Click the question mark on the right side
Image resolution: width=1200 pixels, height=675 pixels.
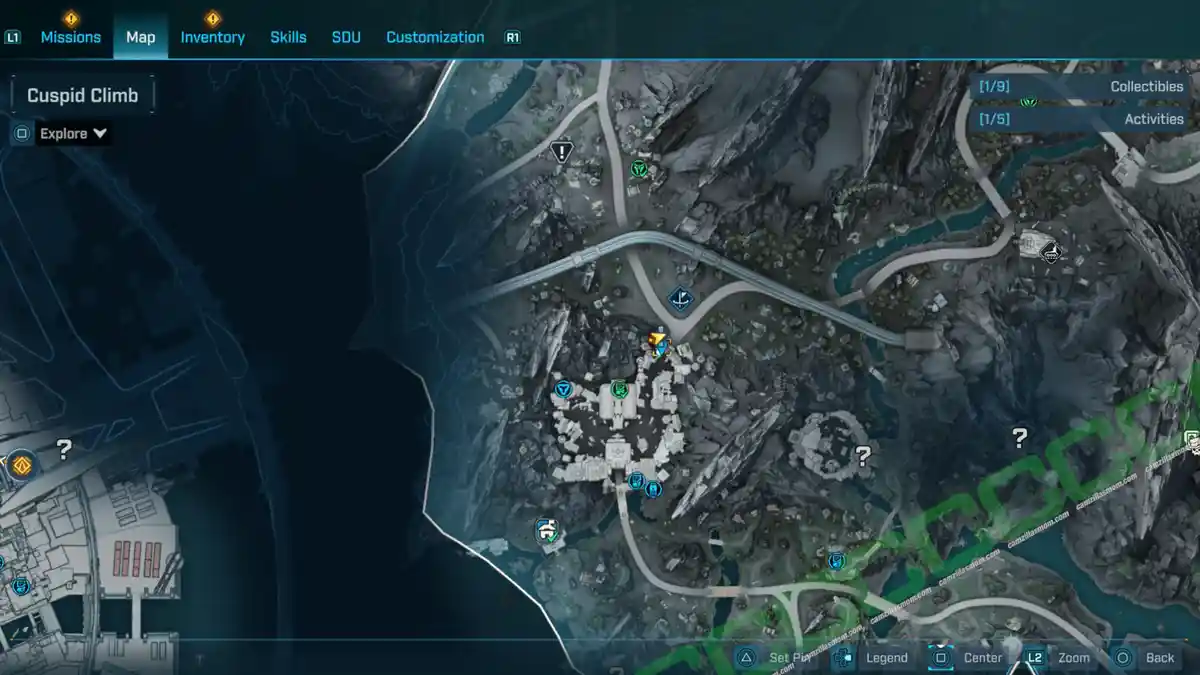[1019, 437]
